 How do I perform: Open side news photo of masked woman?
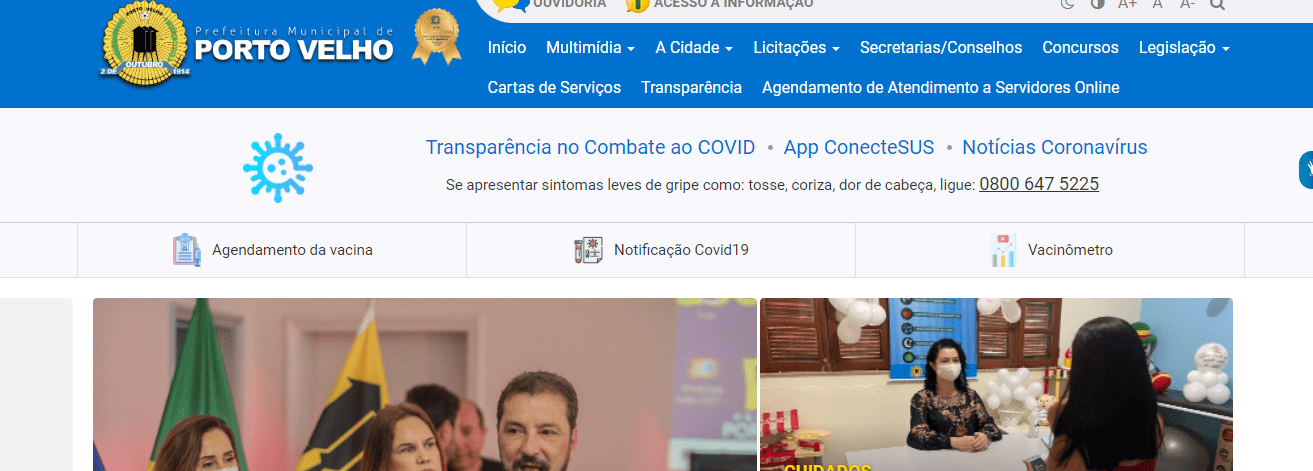(x=996, y=384)
